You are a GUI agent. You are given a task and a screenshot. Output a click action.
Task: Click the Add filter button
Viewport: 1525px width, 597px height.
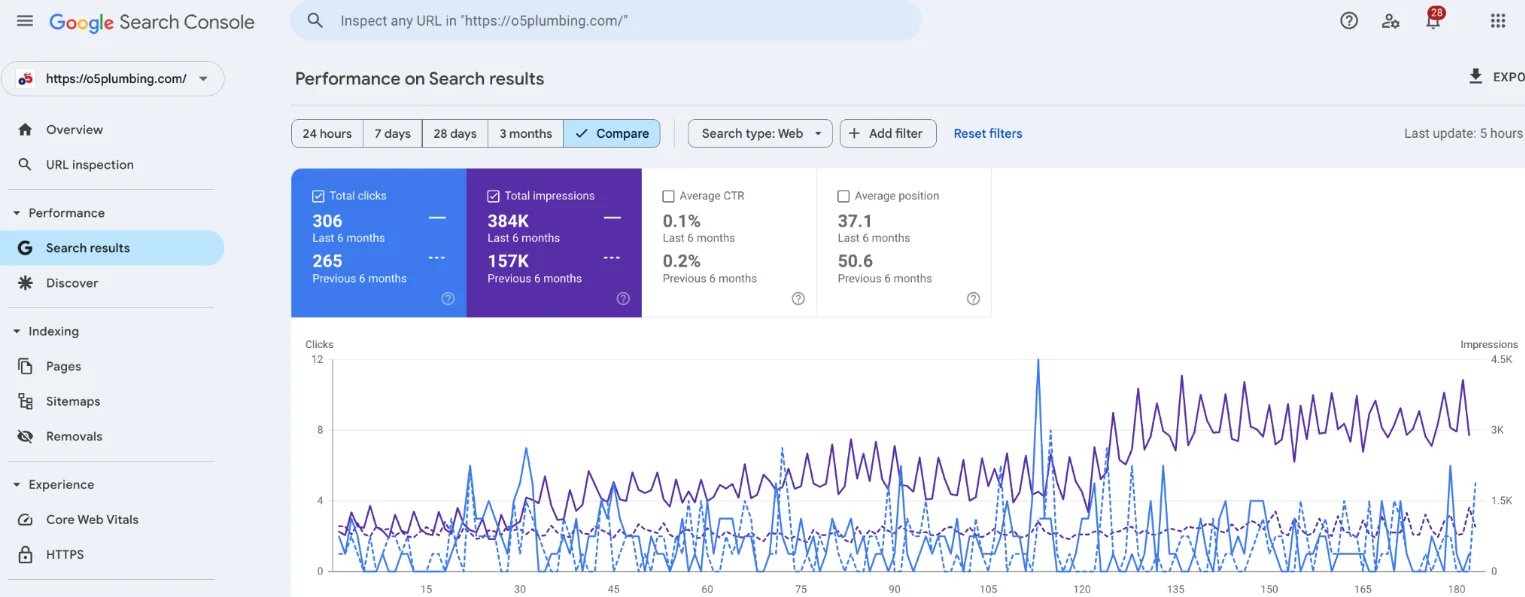[x=888, y=133]
